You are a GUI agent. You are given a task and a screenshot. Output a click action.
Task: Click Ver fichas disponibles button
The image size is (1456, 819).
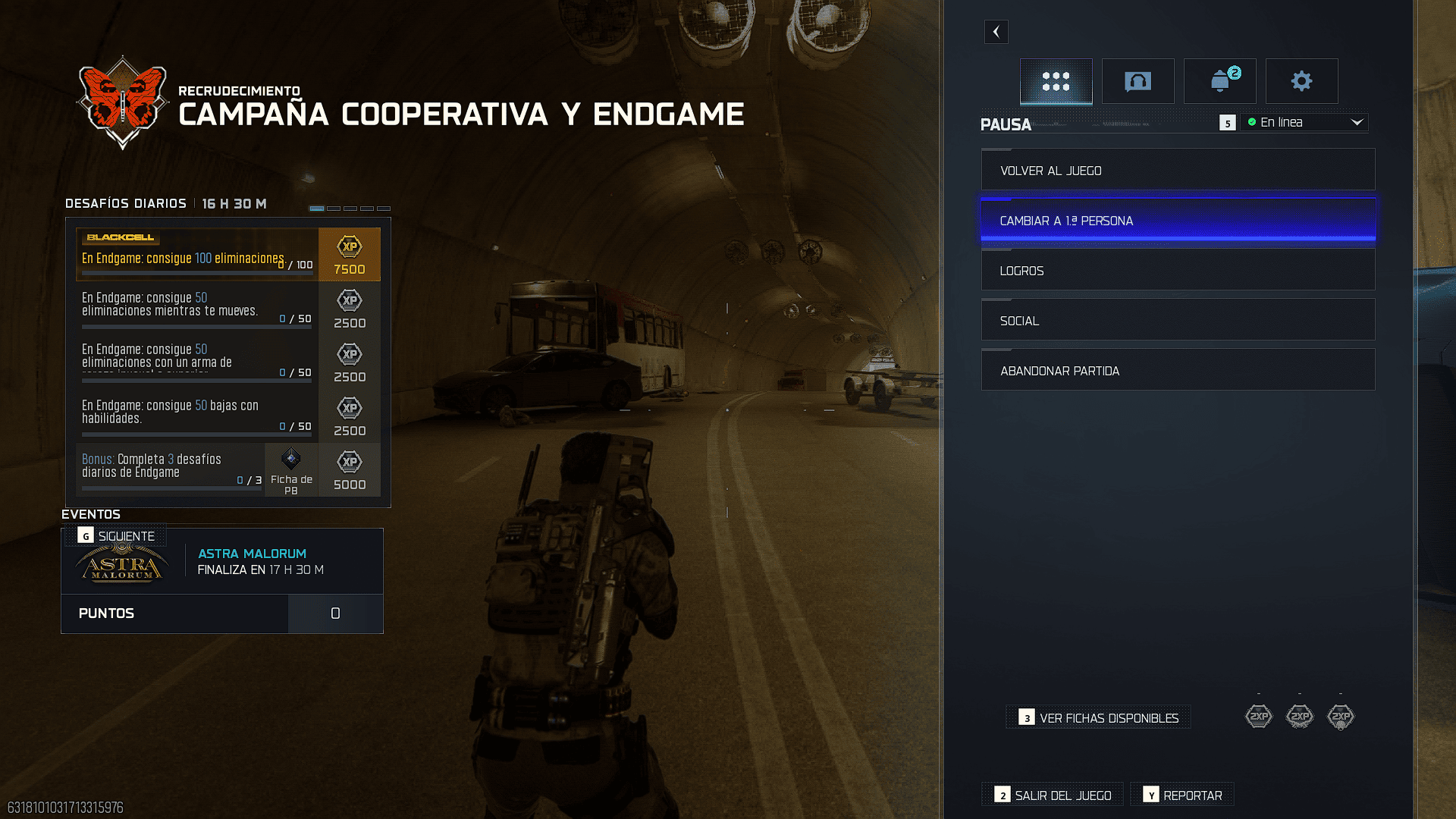(x=1098, y=717)
